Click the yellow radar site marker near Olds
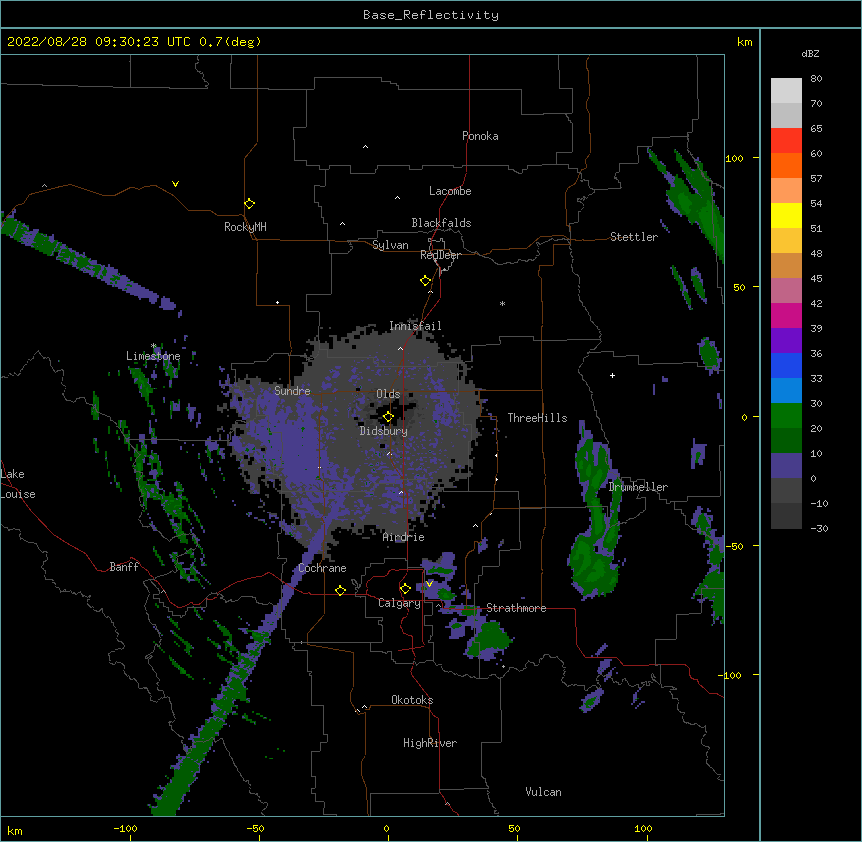 (388, 417)
